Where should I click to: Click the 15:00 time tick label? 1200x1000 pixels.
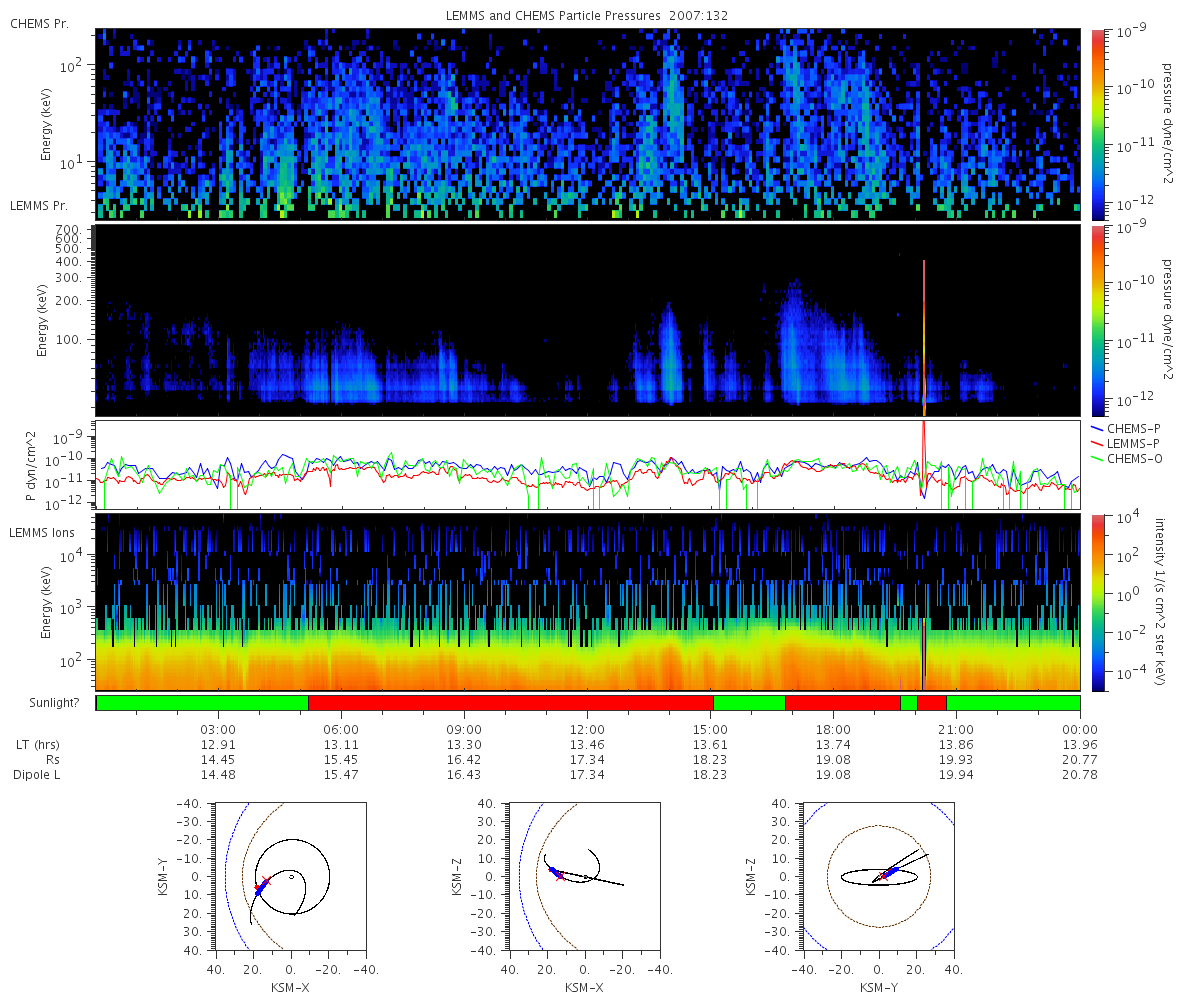click(711, 730)
